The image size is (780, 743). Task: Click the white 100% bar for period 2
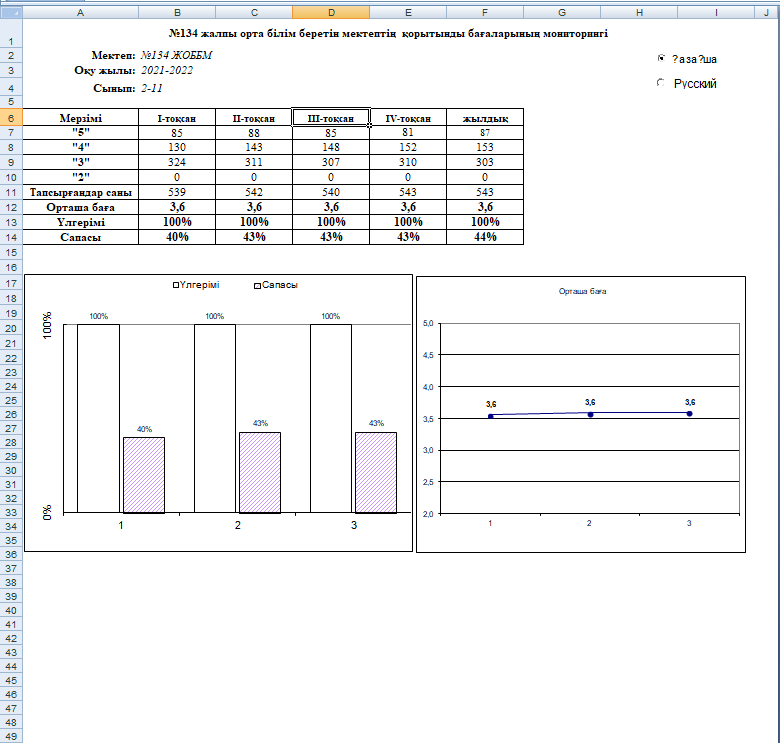(215, 418)
